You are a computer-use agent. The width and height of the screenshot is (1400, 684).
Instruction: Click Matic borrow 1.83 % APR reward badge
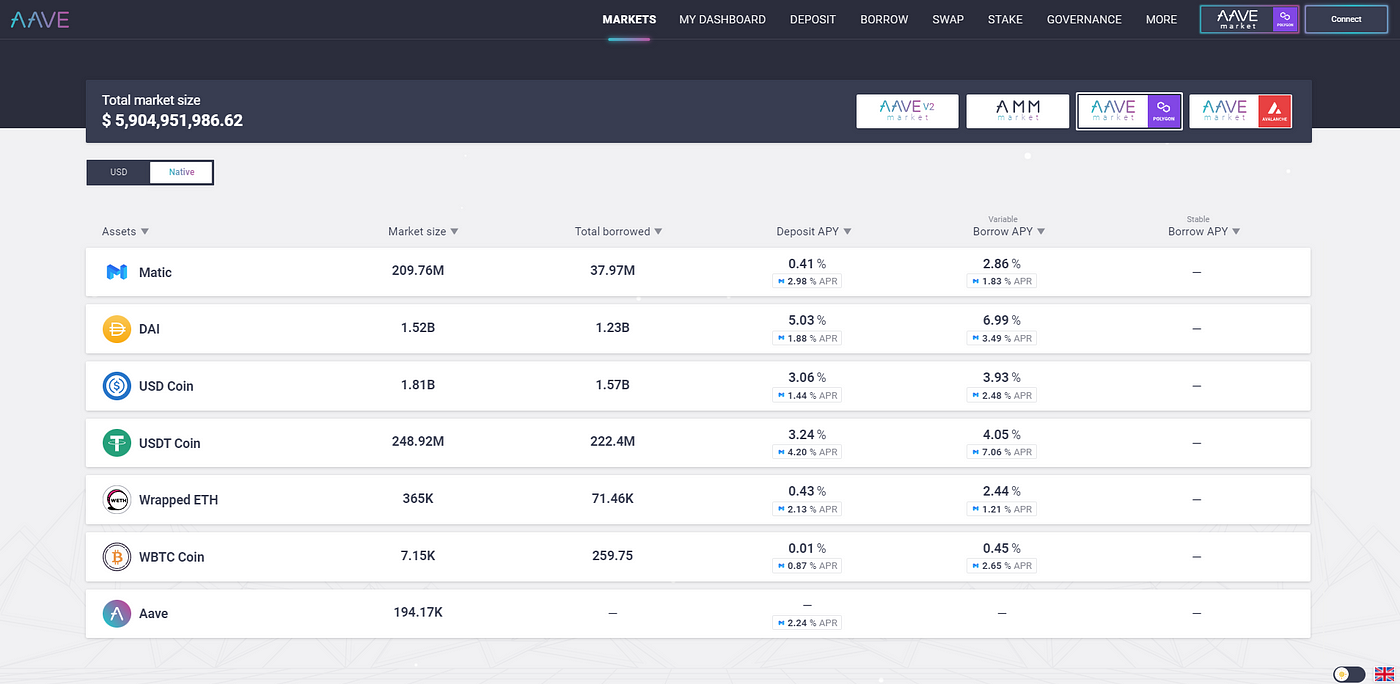(1002, 282)
